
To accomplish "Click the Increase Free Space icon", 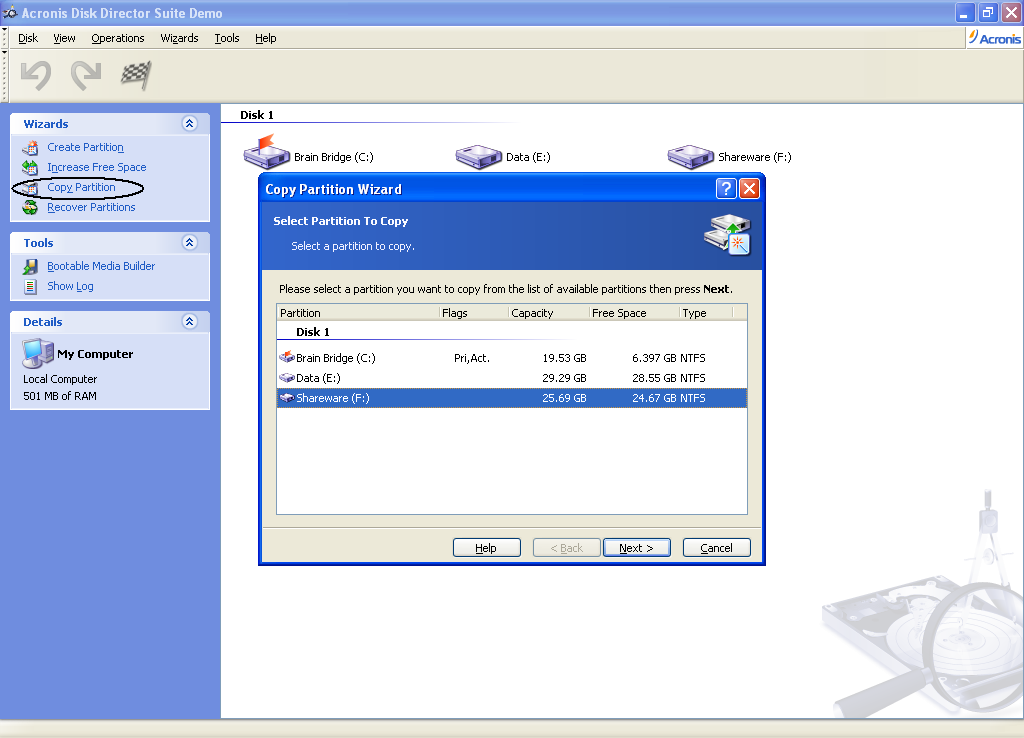I will [x=30, y=168].
